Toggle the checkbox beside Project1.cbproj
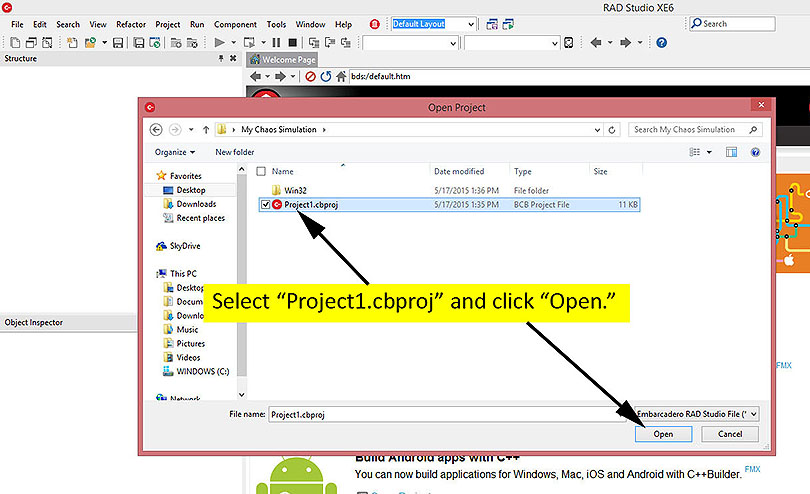This screenshot has width=810, height=494. [266, 205]
